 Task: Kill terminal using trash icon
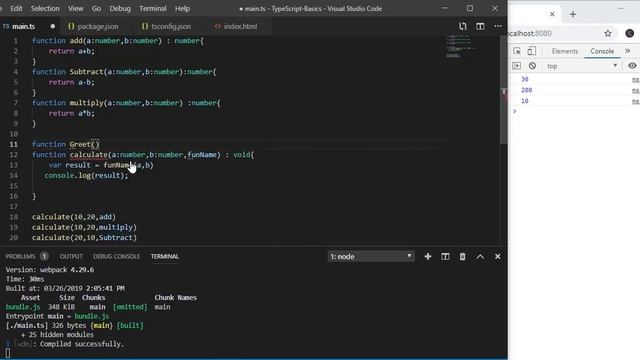pos(462,256)
